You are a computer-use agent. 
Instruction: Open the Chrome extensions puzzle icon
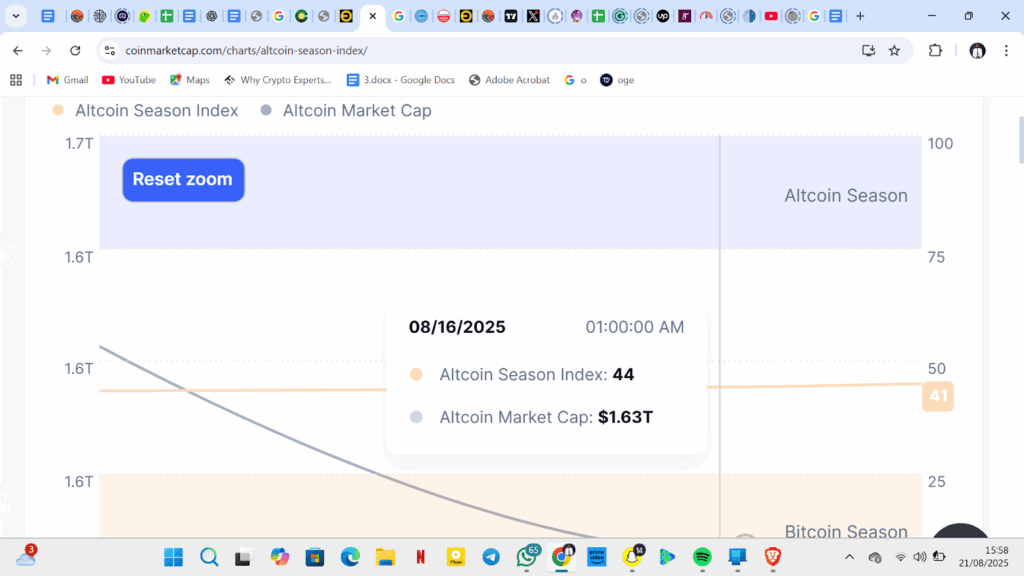936,50
